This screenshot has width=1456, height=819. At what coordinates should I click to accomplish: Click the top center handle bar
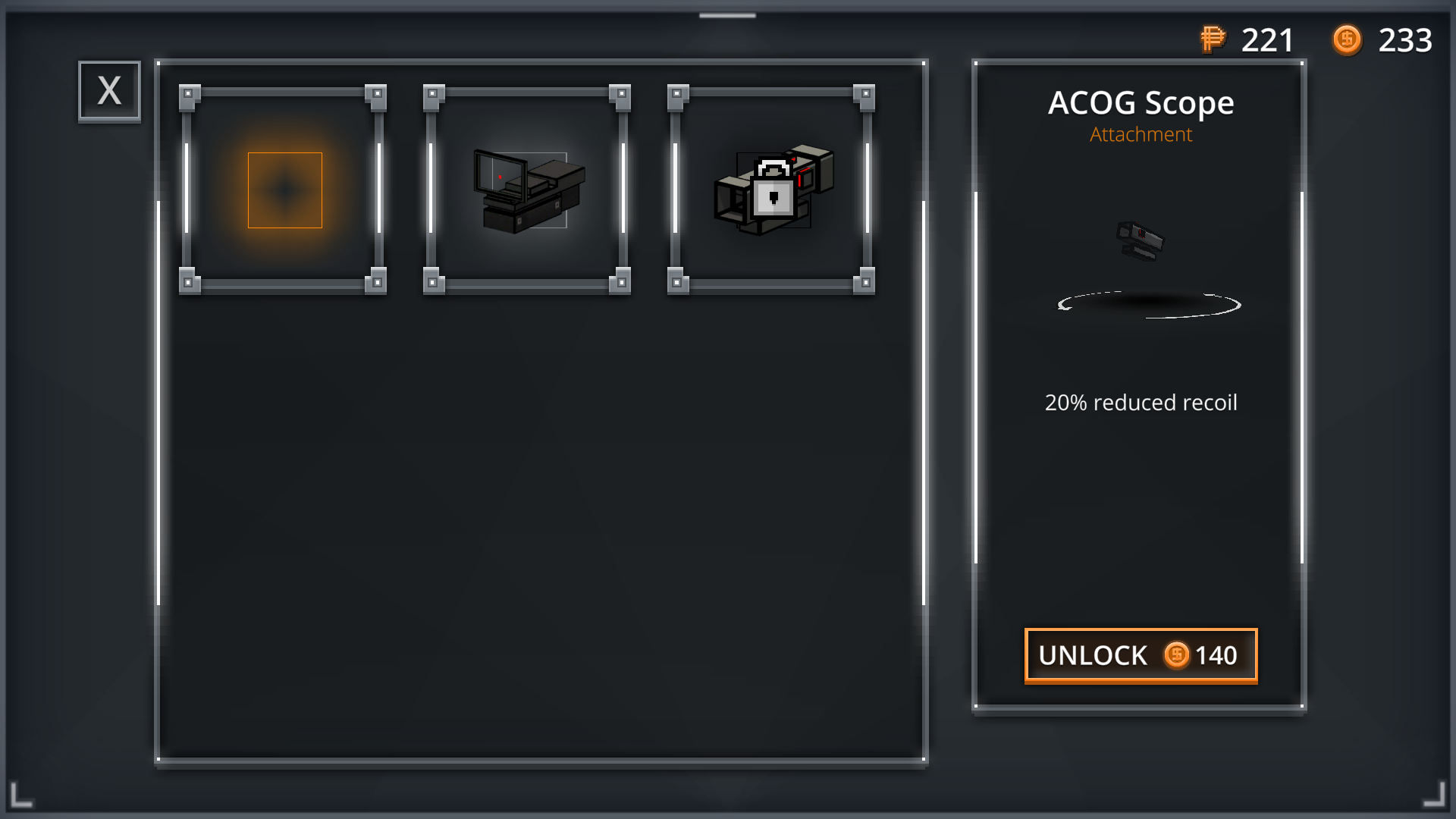(x=727, y=15)
